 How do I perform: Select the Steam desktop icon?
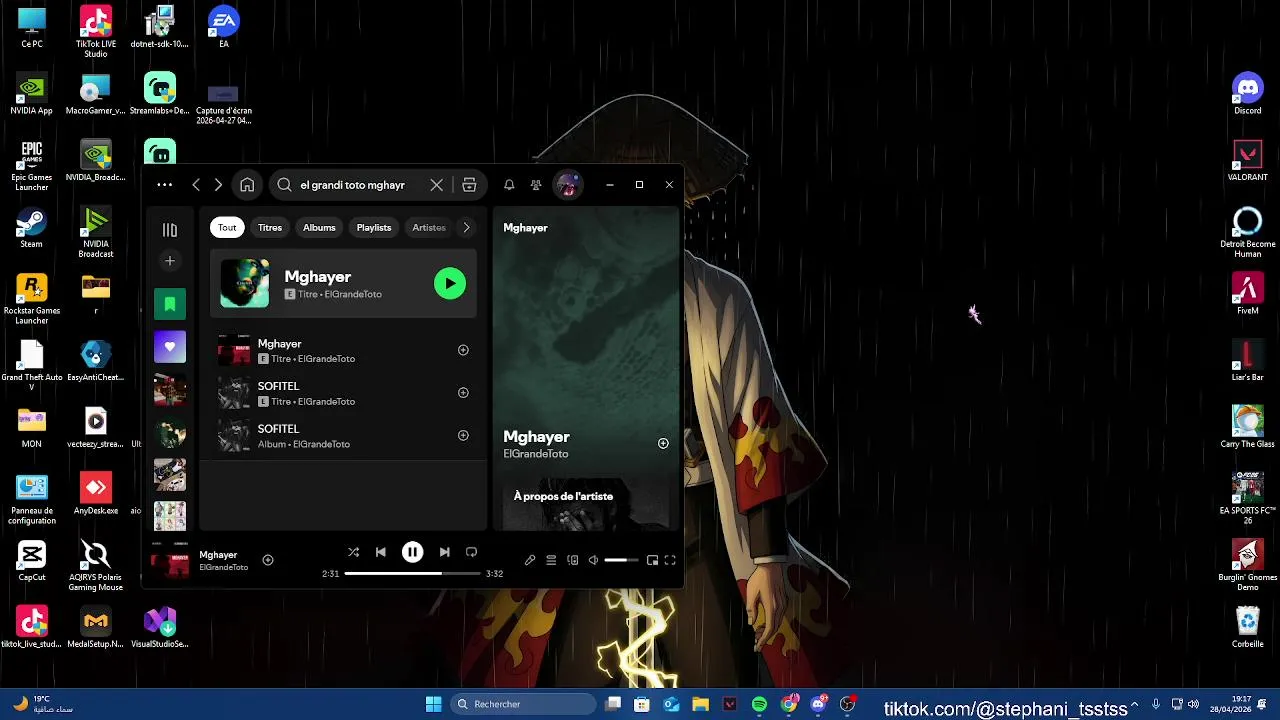(x=31, y=228)
